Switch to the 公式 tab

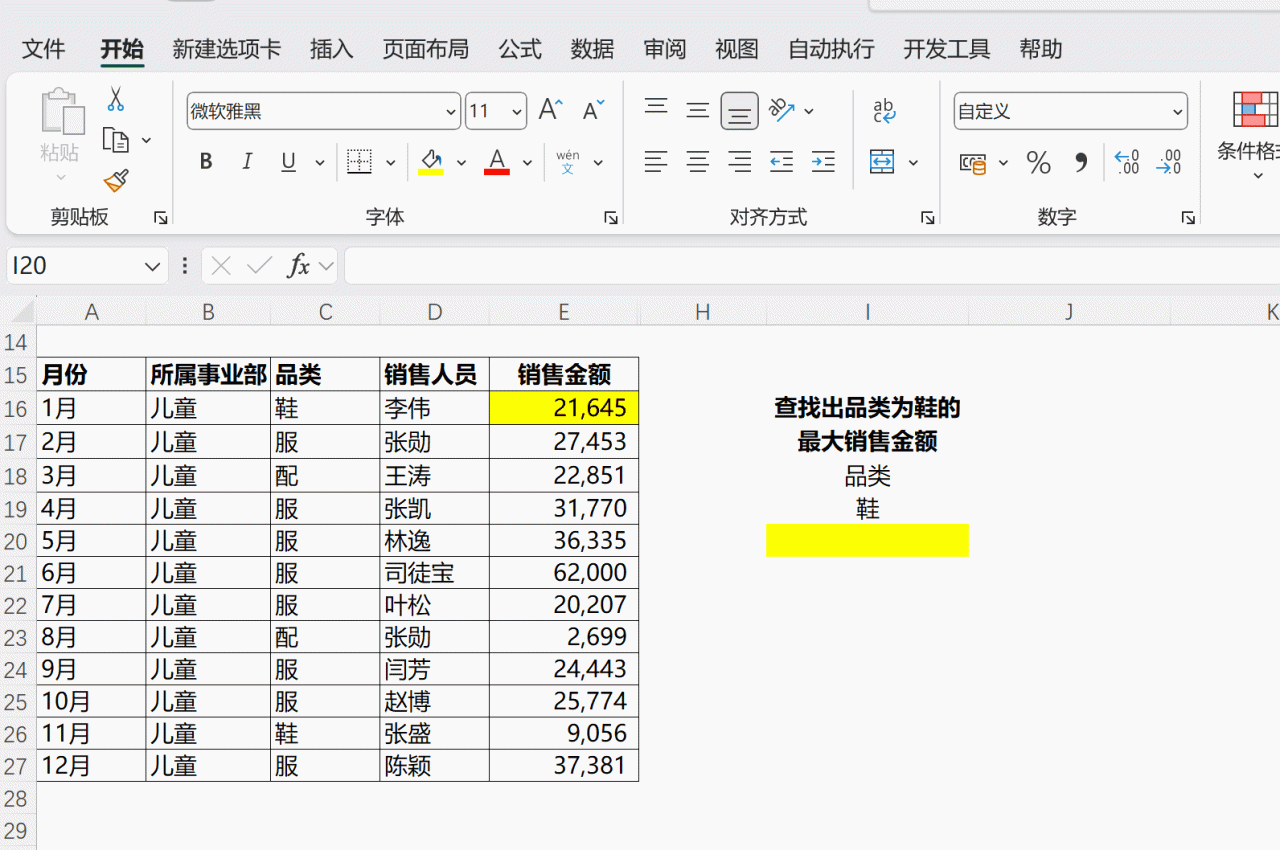[520, 49]
